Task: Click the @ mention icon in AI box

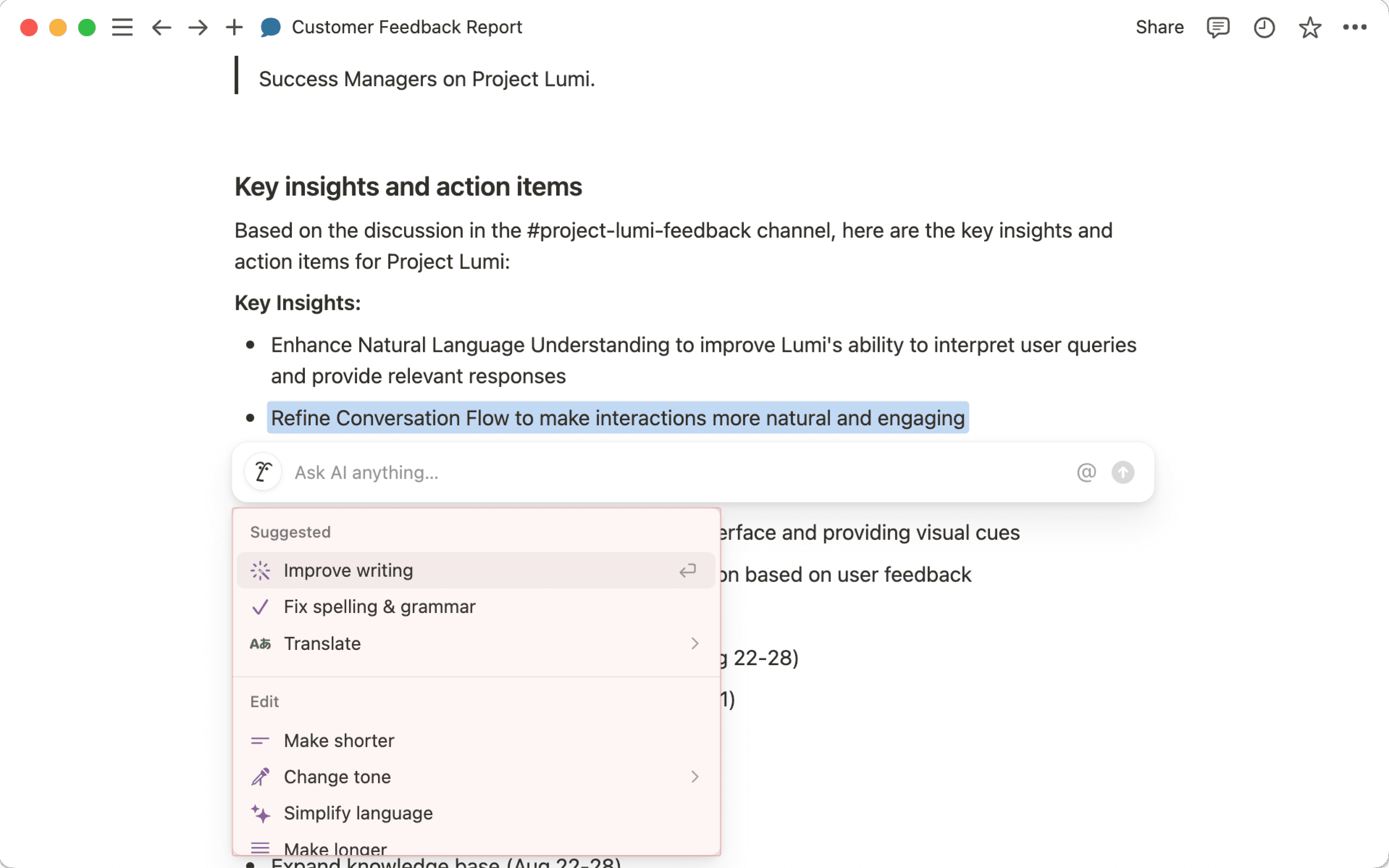Action: [x=1086, y=472]
